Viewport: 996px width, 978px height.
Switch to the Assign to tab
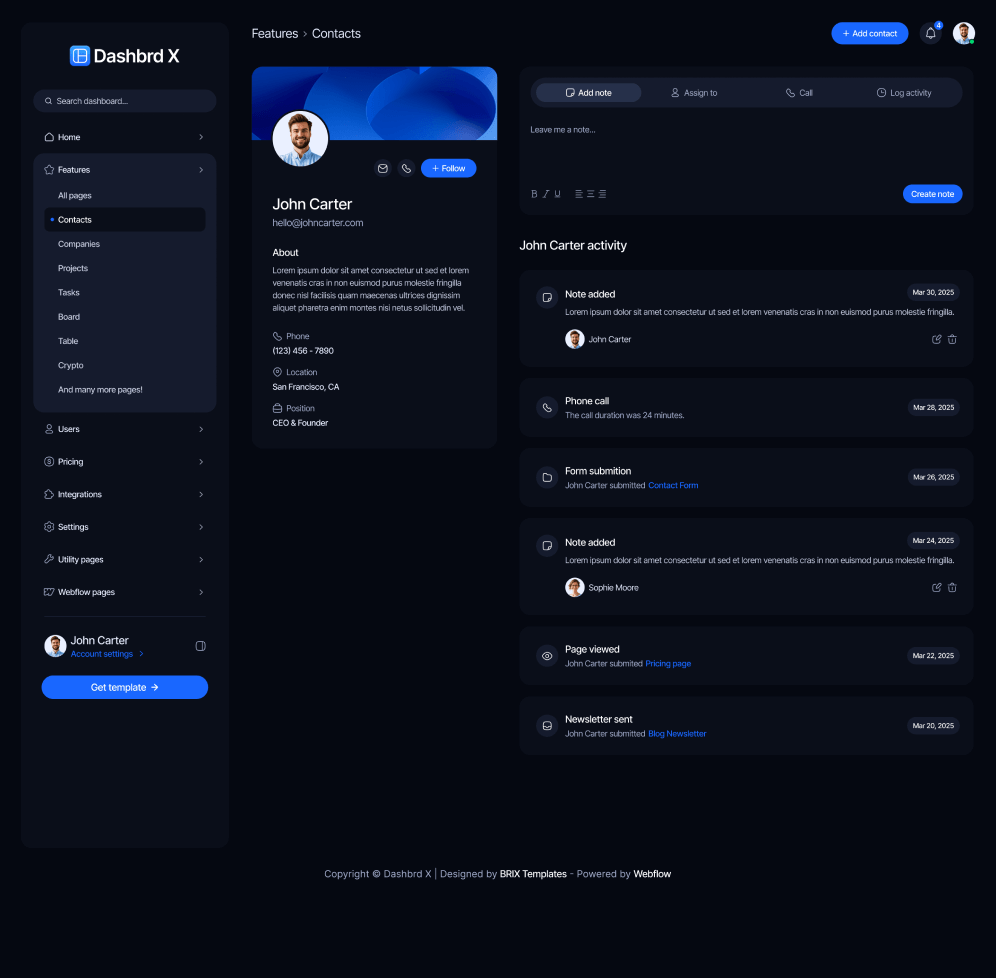click(694, 92)
